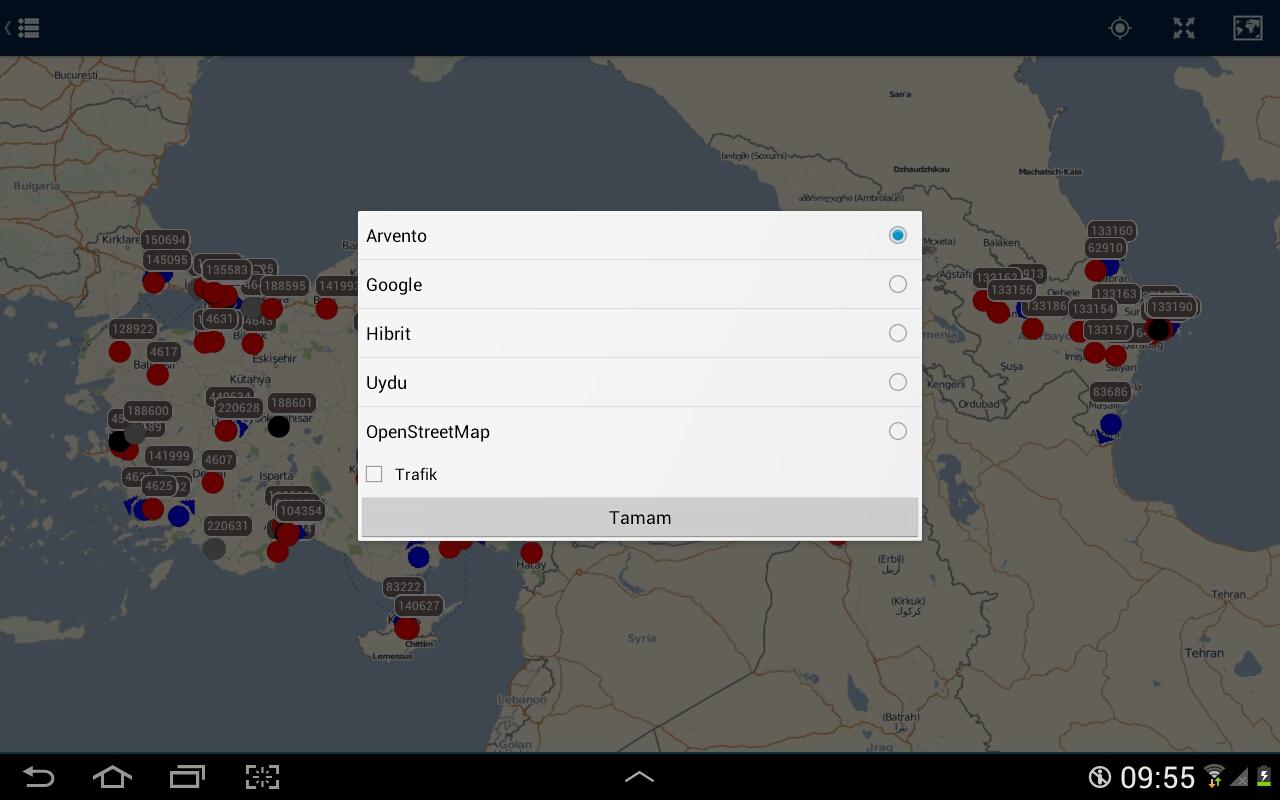1280x800 pixels.
Task: Tap the screen capture icon in navigation bar
Action: (261, 777)
